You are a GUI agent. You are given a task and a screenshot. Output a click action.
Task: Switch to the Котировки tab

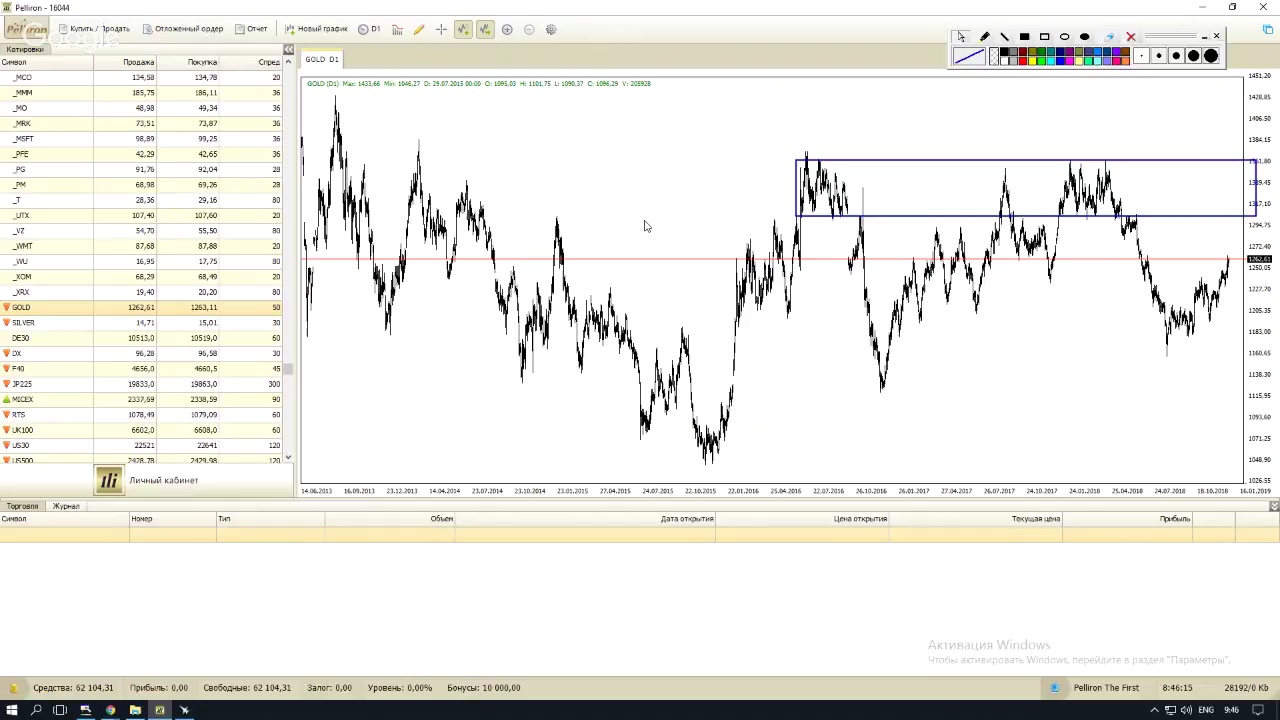pyautogui.click(x=25, y=49)
